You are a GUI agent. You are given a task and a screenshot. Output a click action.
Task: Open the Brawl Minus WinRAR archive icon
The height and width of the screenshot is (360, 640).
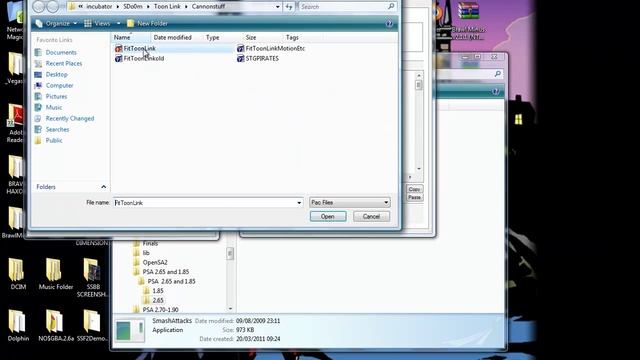[469, 20]
